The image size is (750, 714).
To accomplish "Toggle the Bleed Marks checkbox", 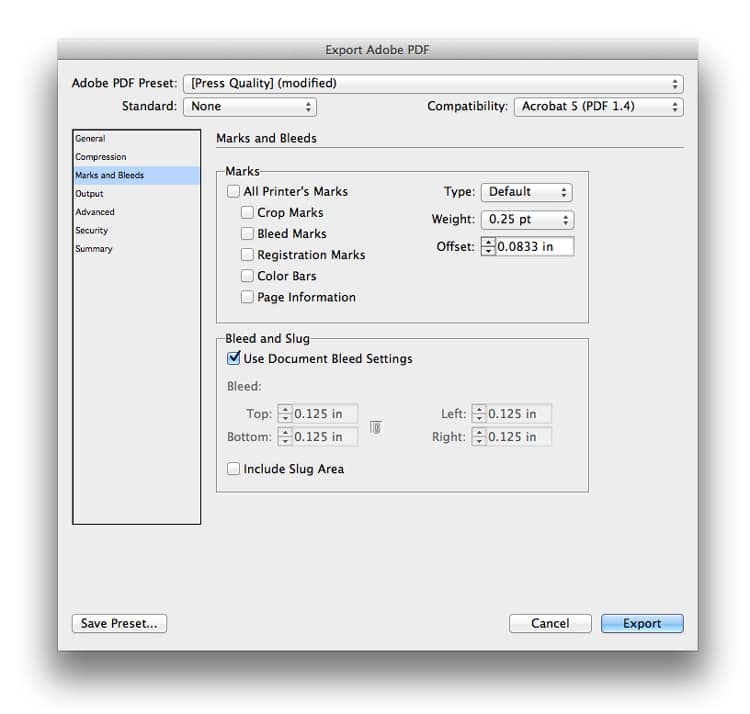I will pos(247,233).
